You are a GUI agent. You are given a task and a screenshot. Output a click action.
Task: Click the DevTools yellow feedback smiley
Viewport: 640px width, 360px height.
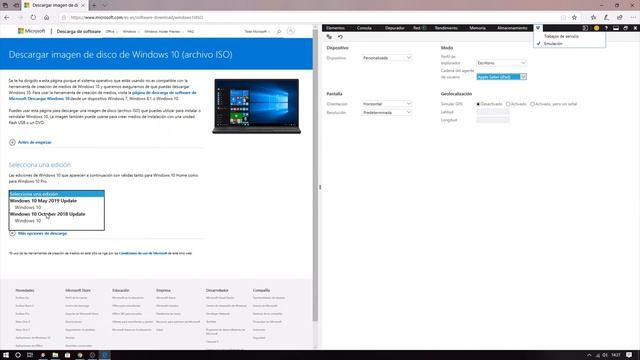(596, 28)
